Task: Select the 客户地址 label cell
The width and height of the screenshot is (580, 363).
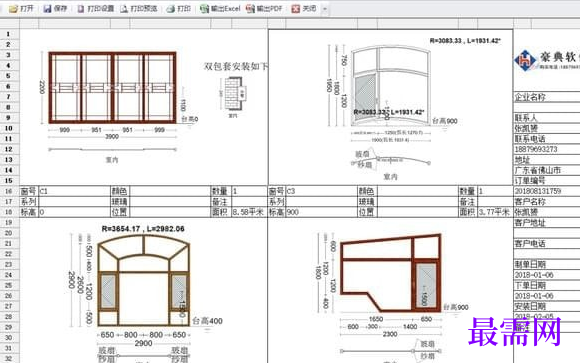Action: tap(547, 223)
